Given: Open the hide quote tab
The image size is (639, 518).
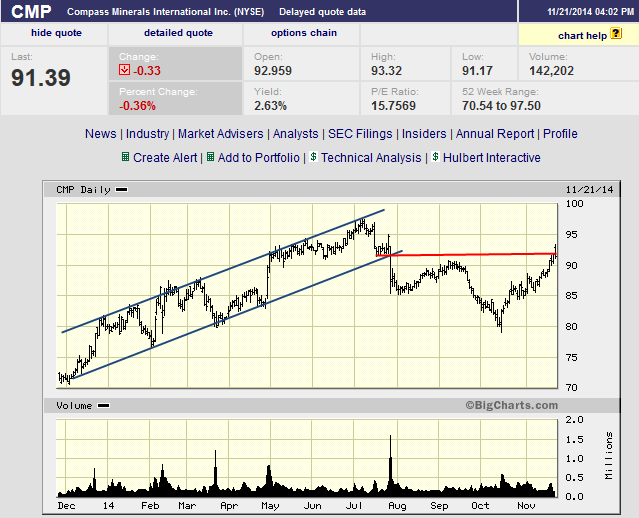Looking at the screenshot, I should coord(56,33).
